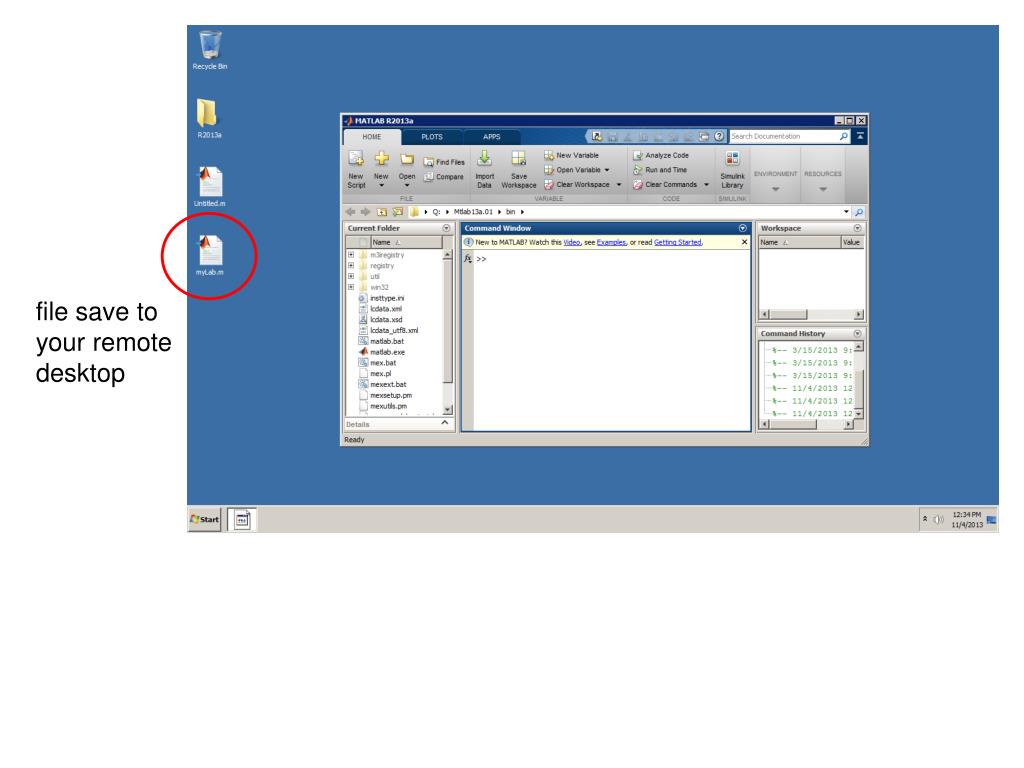This screenshot has width=1024, height=768.
Task: Open the address bar path dropdown
Action: (x=846, y=212)
